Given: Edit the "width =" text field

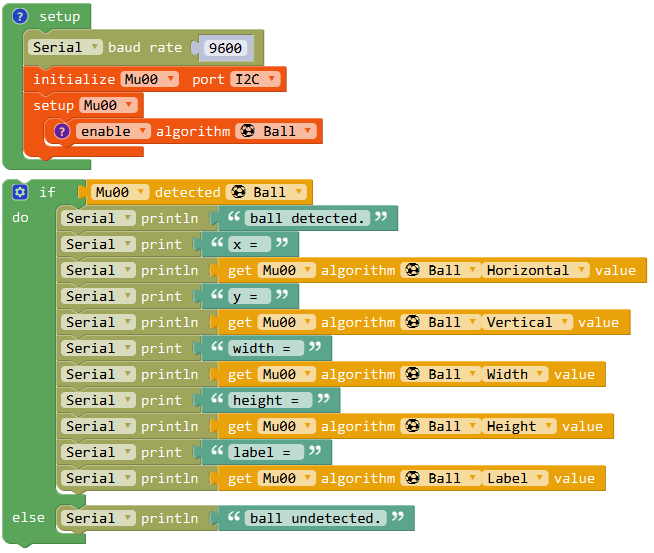Looking at the screenshot, I should pyautogui.click(x=266, y=348).
